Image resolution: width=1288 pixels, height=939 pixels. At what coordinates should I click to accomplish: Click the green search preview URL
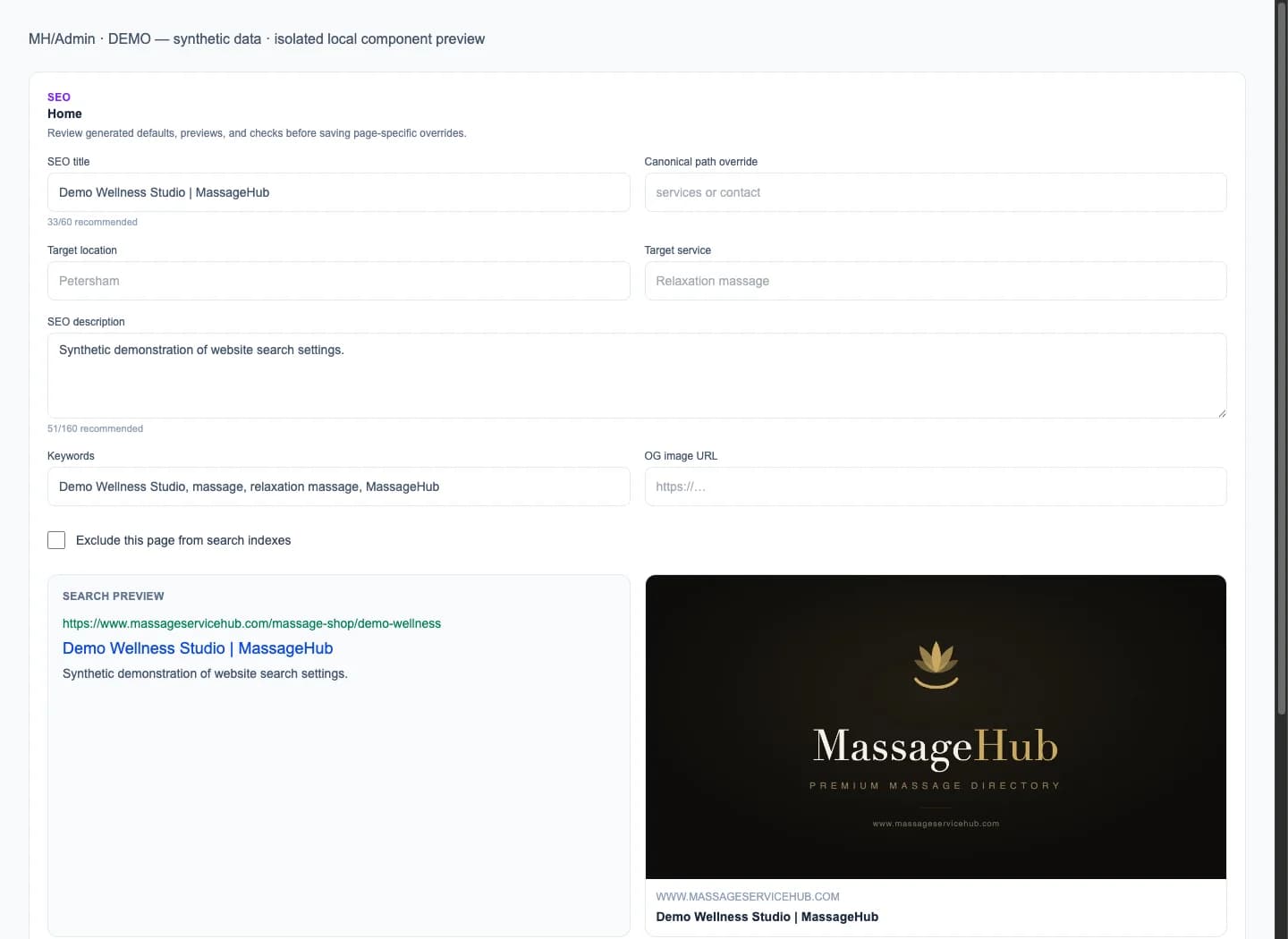click(251, 623)
